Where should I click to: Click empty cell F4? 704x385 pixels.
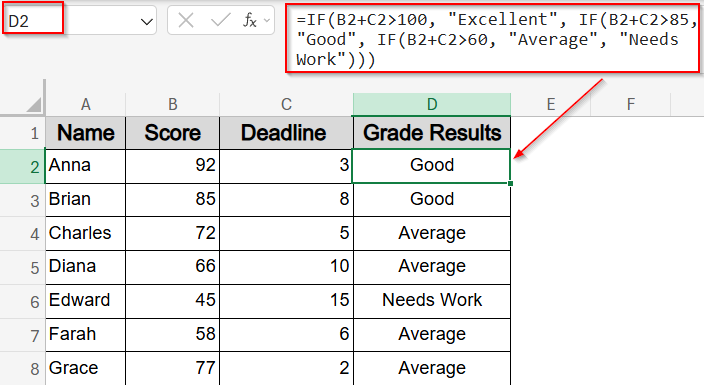pos(630,234)
